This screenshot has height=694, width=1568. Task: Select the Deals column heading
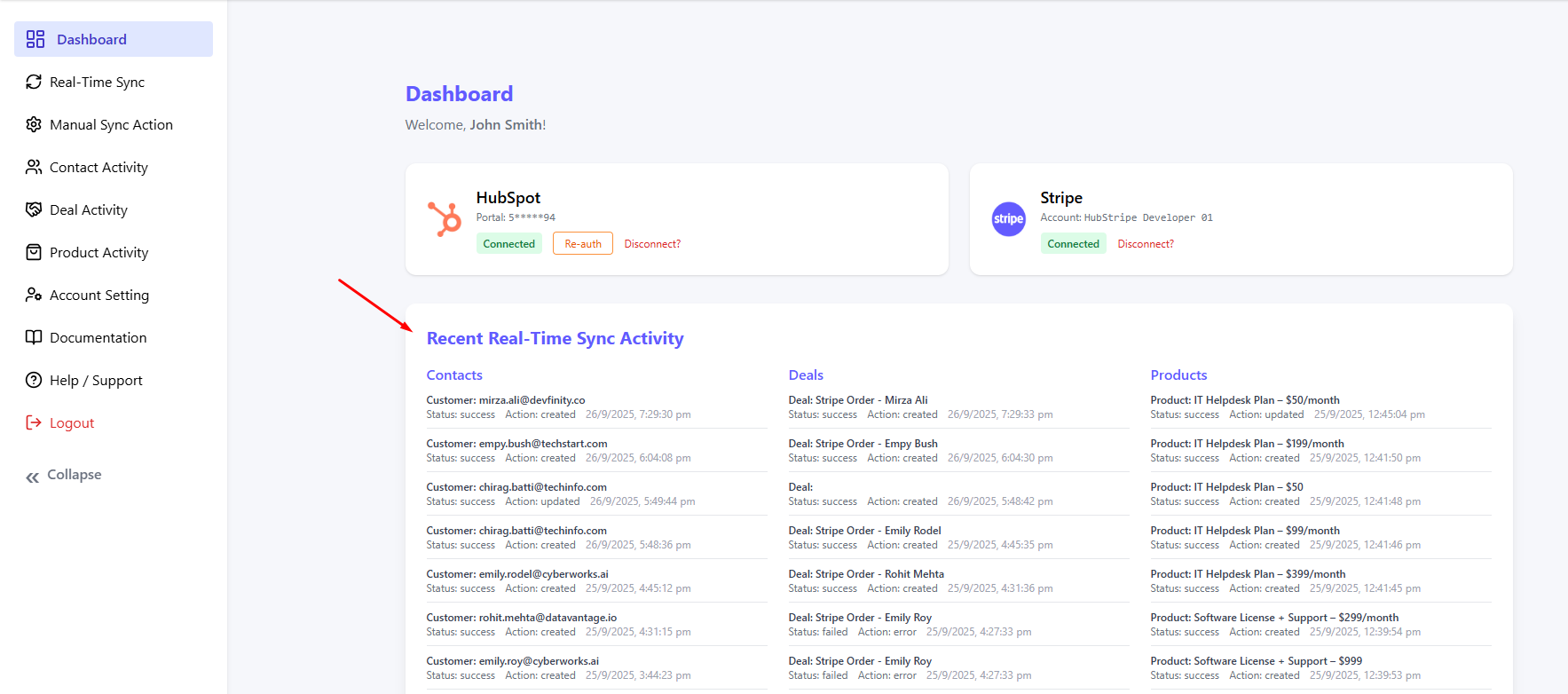pyautogui.click(x=806, y=375)
